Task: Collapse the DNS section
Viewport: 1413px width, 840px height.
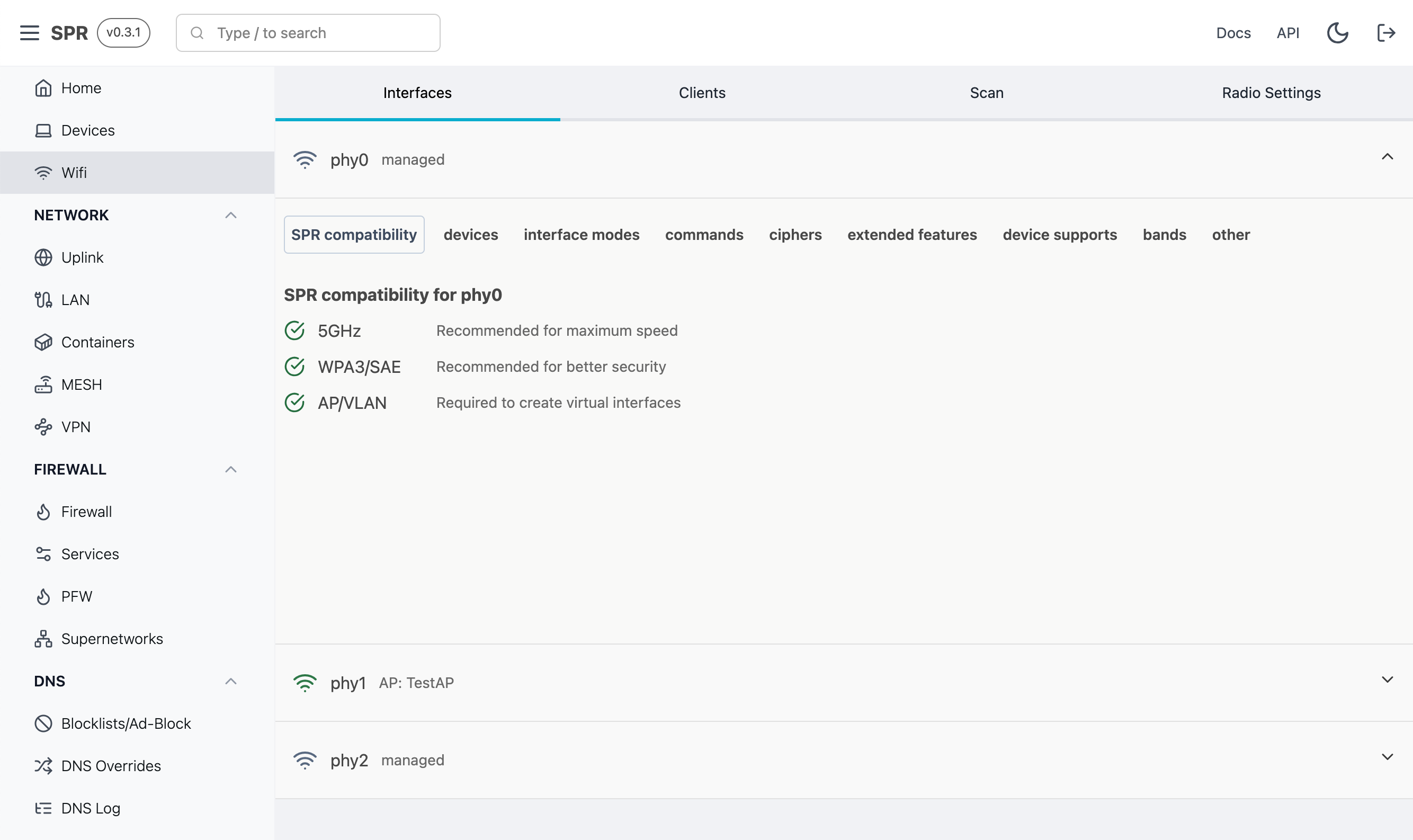Action: [231, 681]
